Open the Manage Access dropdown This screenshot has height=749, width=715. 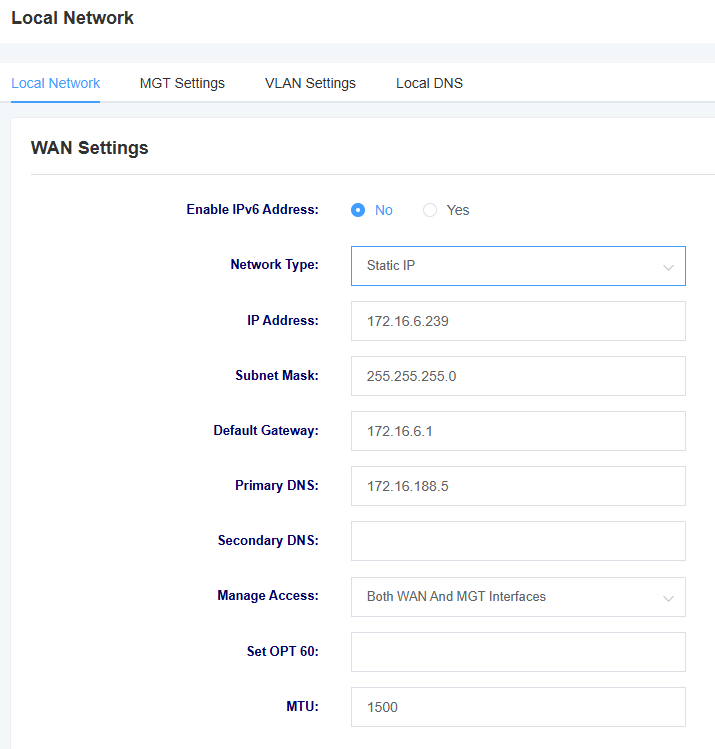[518, 597]
